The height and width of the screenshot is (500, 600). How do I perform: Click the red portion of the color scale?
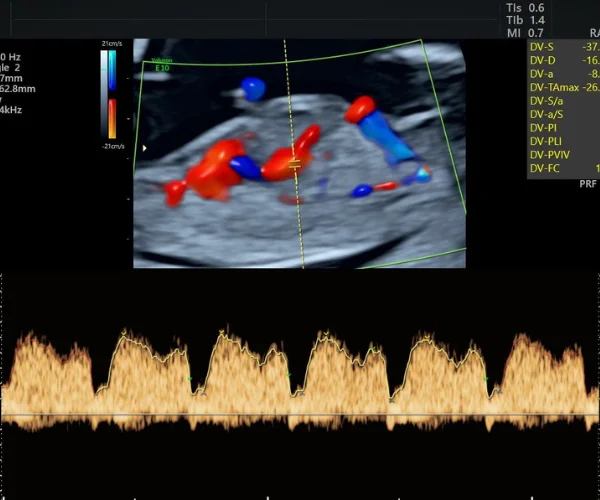pos(112,119)
